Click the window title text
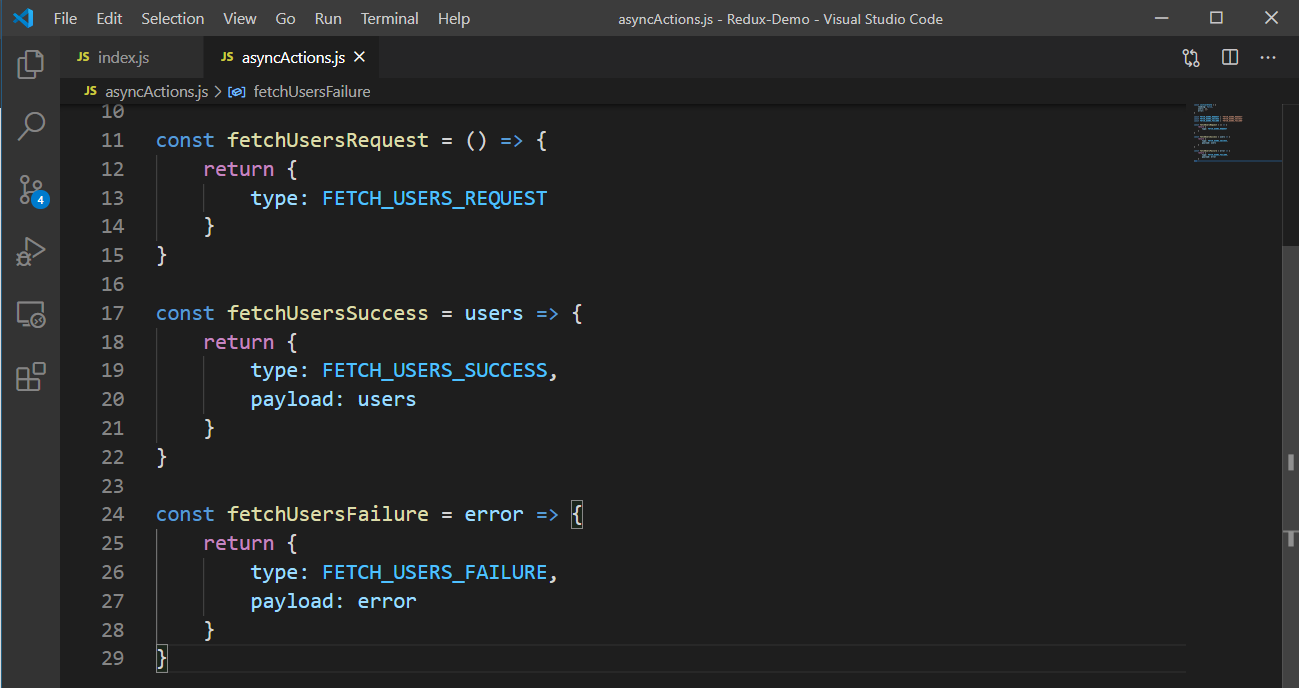 pyautogui.click(x=780, y=19)
